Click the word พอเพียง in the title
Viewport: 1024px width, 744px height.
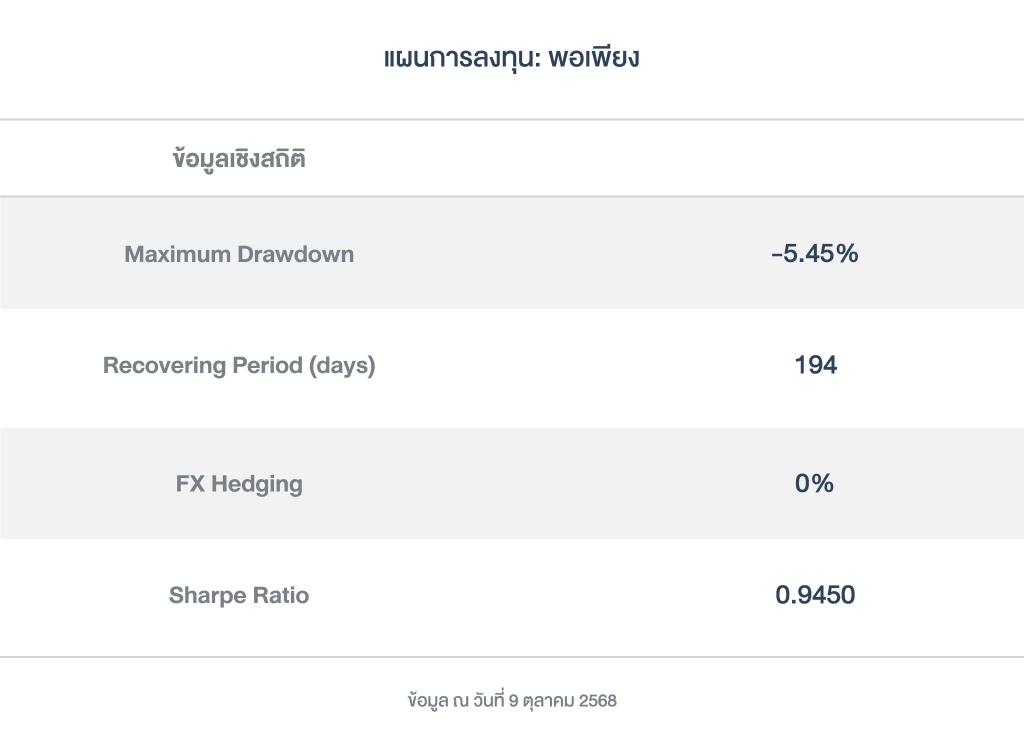[594, 58]
